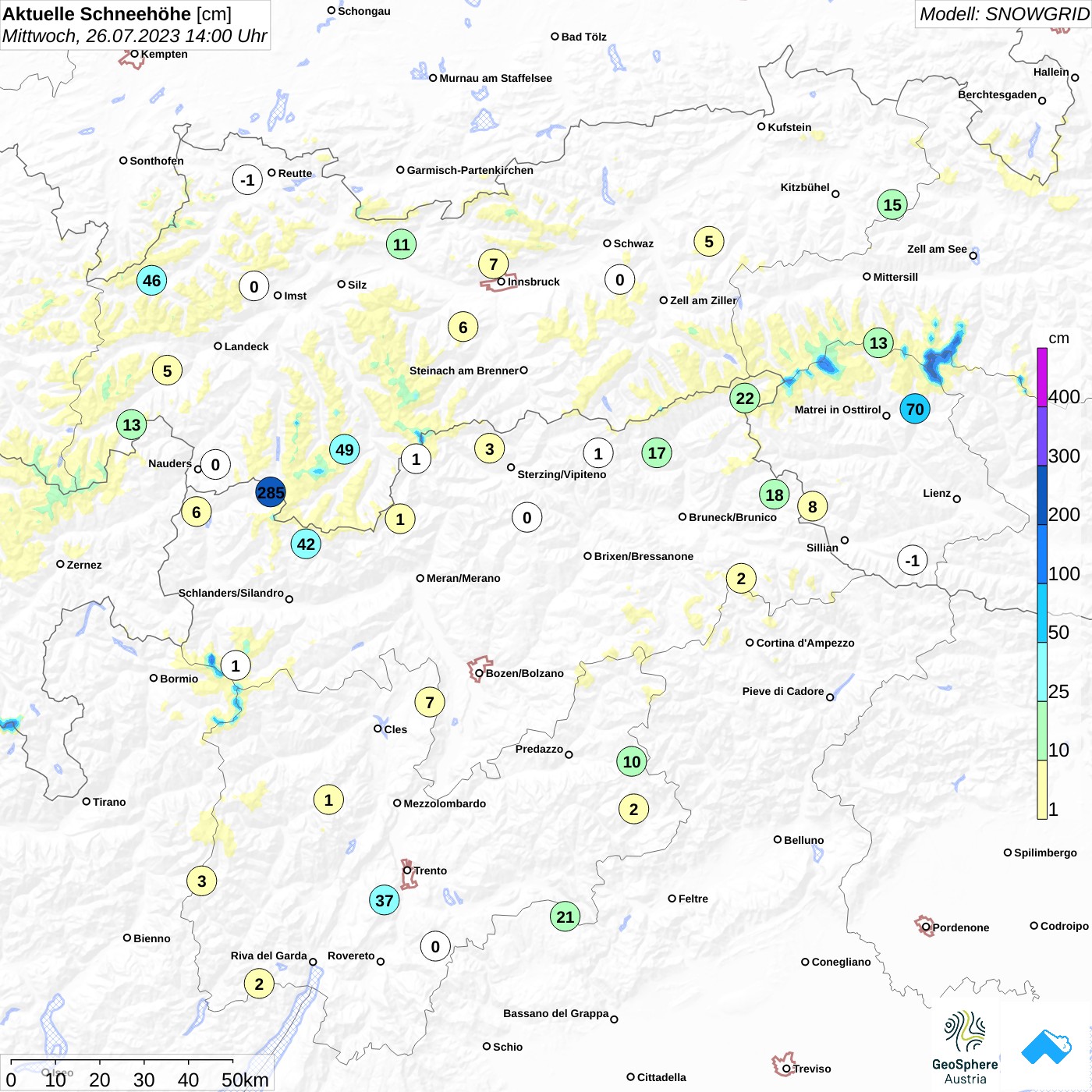Click the Brixen/Bressanone label
1092x1092 pixels.
click(643, 556)
